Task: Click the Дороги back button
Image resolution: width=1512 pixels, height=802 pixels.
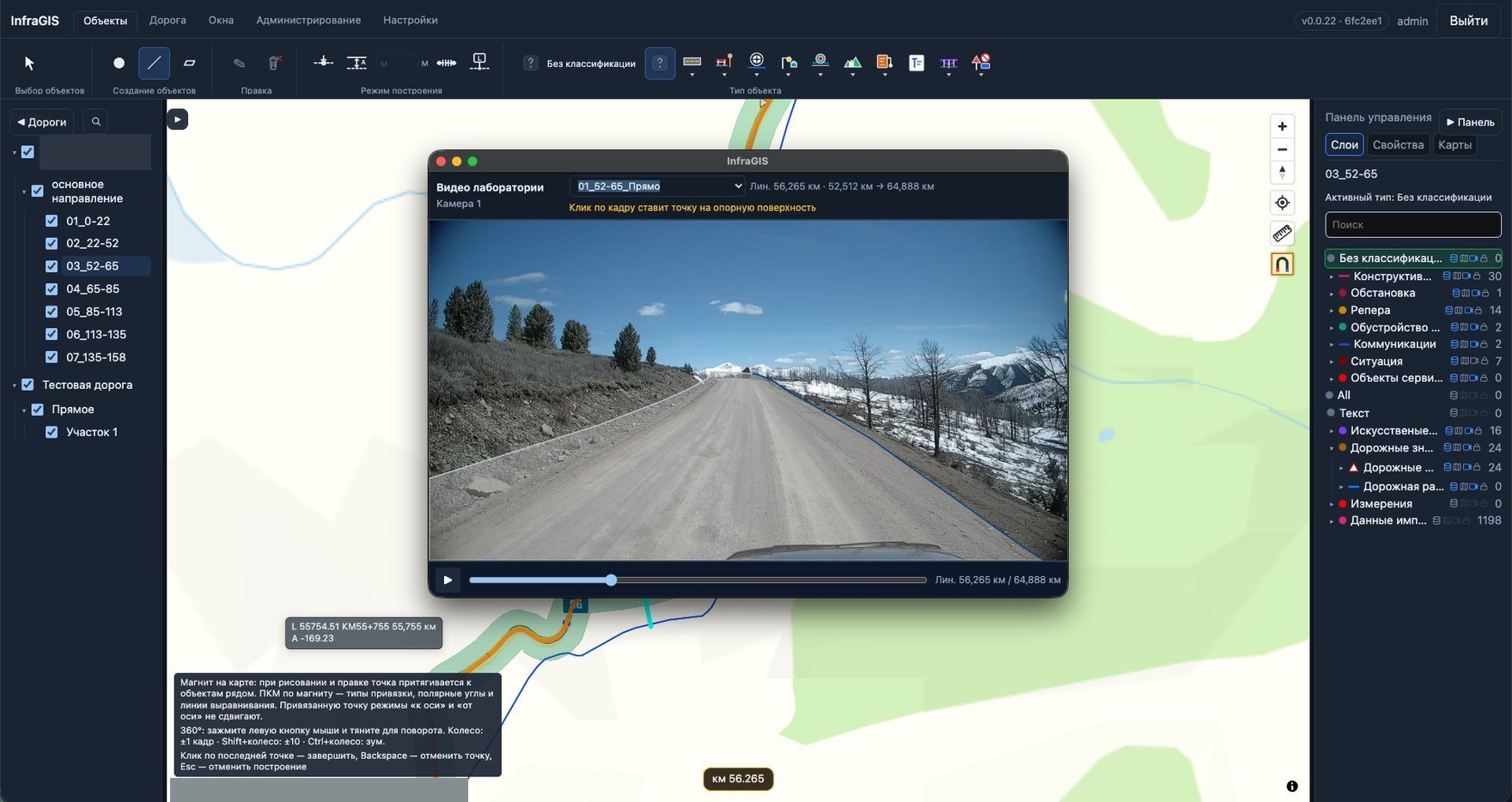Action: [41, 122]
